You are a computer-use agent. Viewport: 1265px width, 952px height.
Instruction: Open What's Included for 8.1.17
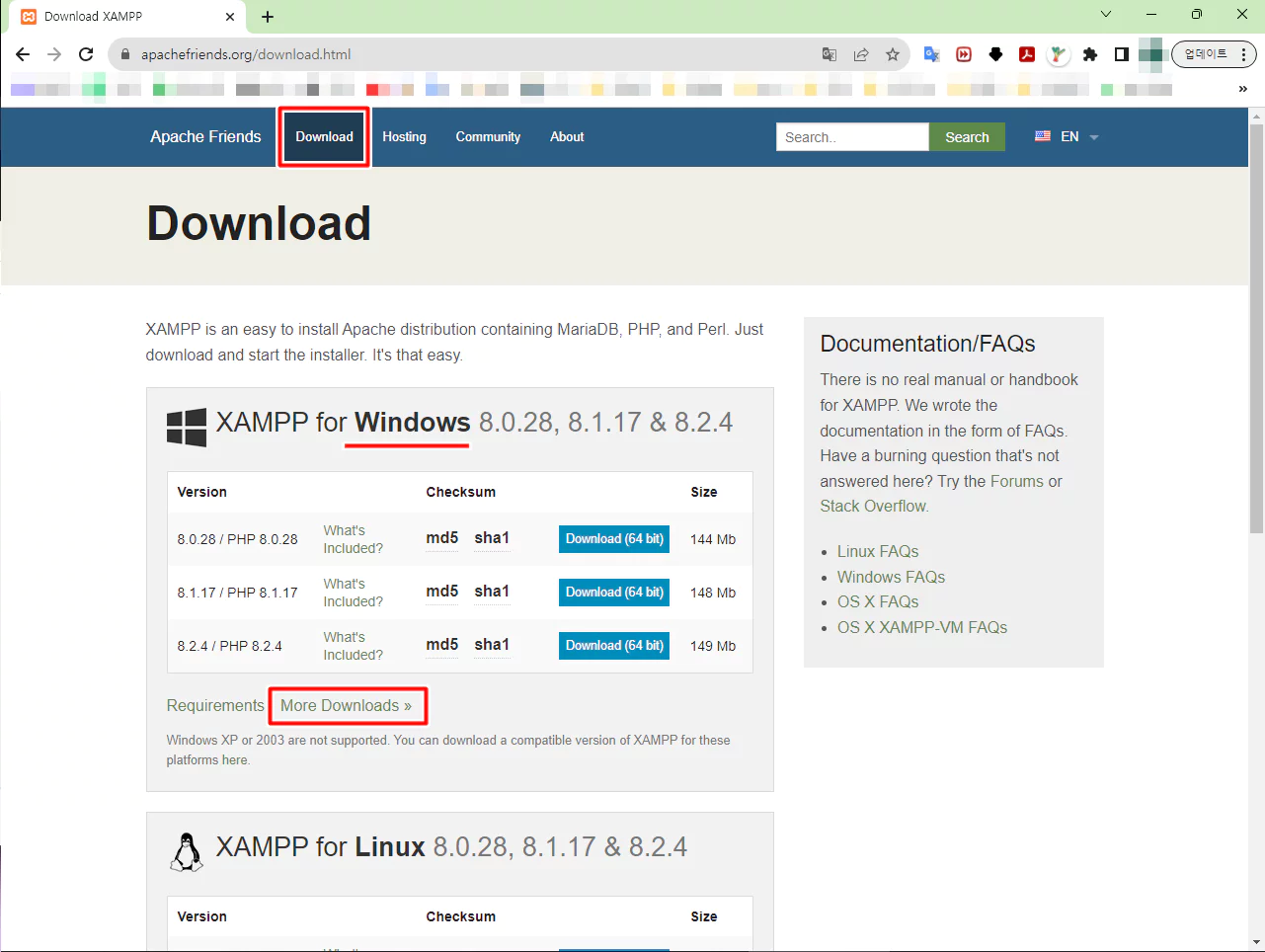click(353, 593)
